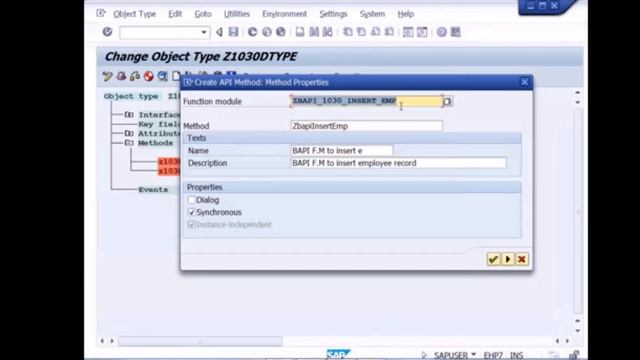
Task: Click the INS status bar indicator
Action: tap(517, 355)
